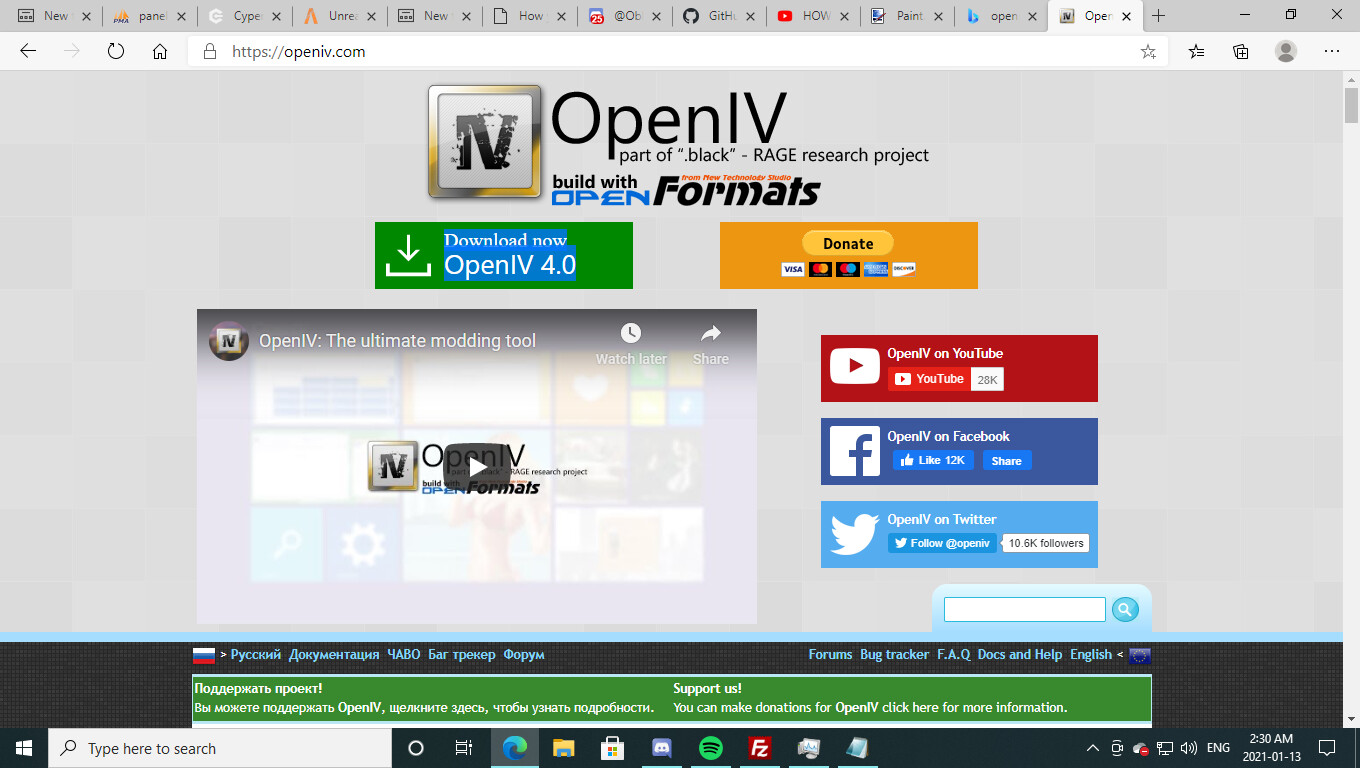Focus the site search text field
The image size is (1360, 768).
1024,609
